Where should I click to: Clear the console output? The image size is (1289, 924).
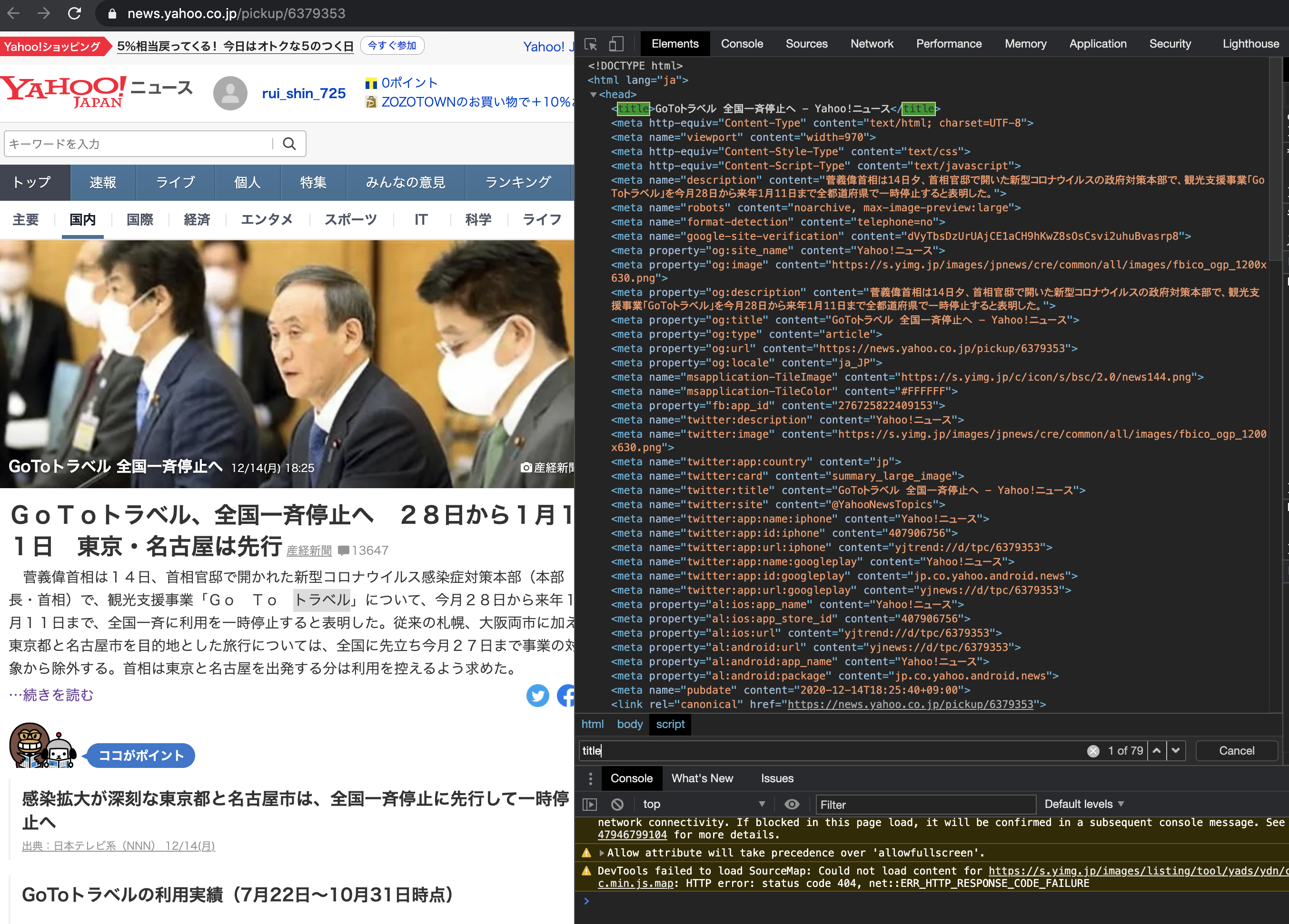(617, 804)
